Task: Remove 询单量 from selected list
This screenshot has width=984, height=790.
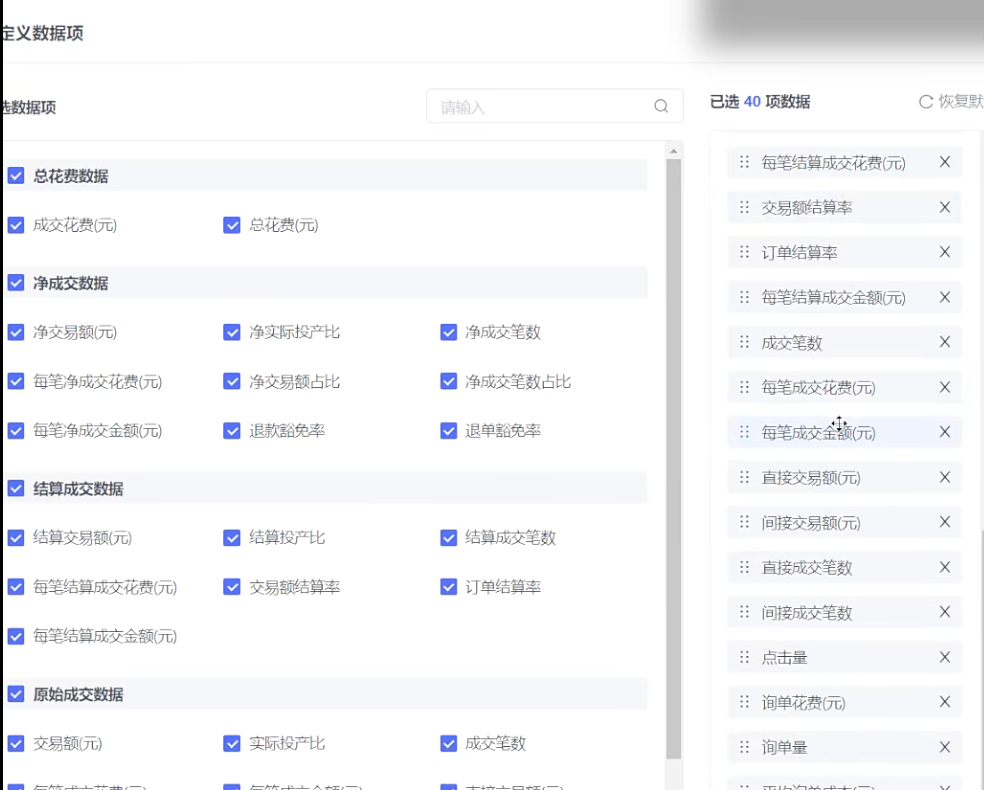Action: click(x=944, y=747)
